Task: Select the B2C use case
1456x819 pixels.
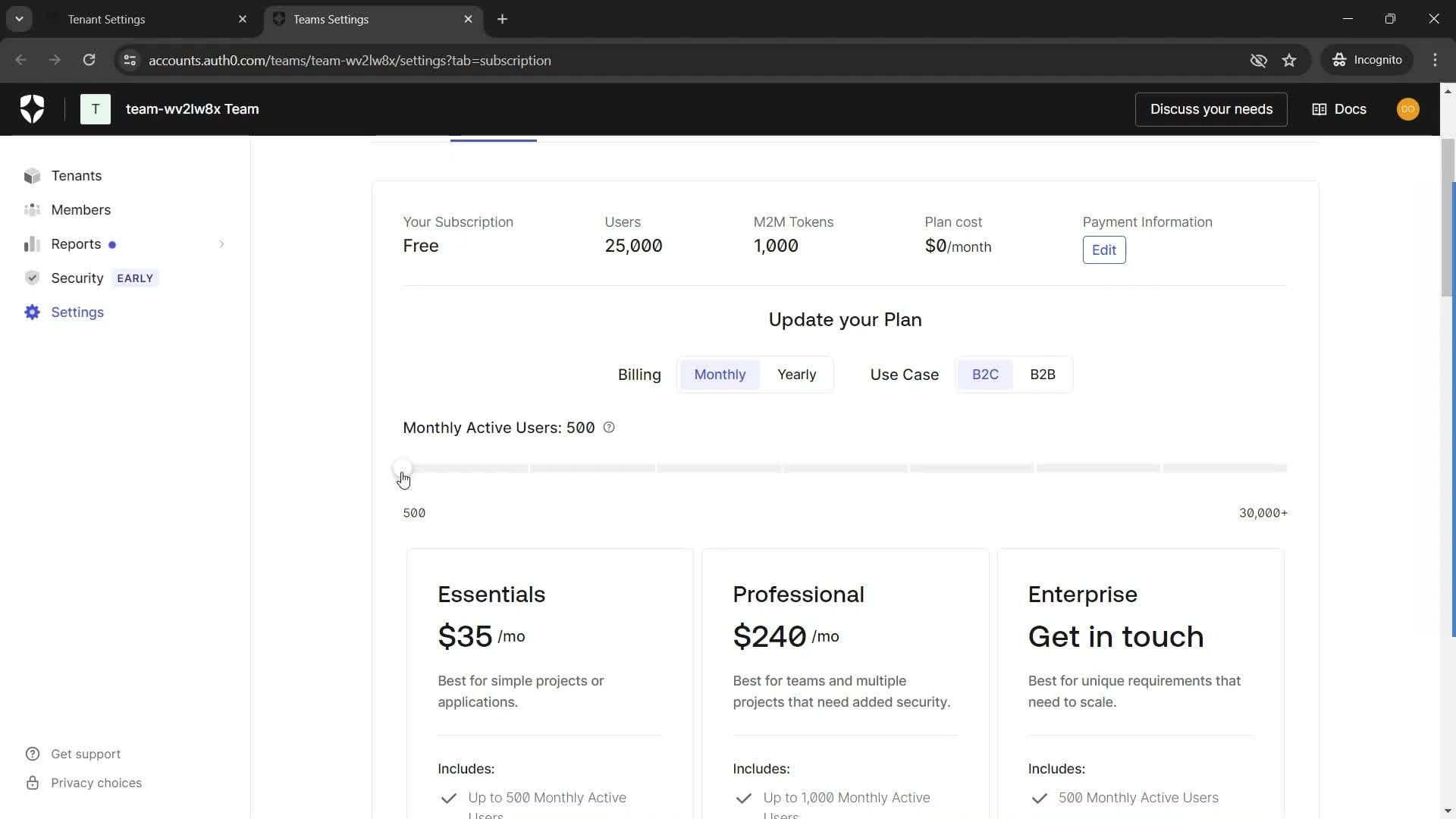Action: coord(985,375)
